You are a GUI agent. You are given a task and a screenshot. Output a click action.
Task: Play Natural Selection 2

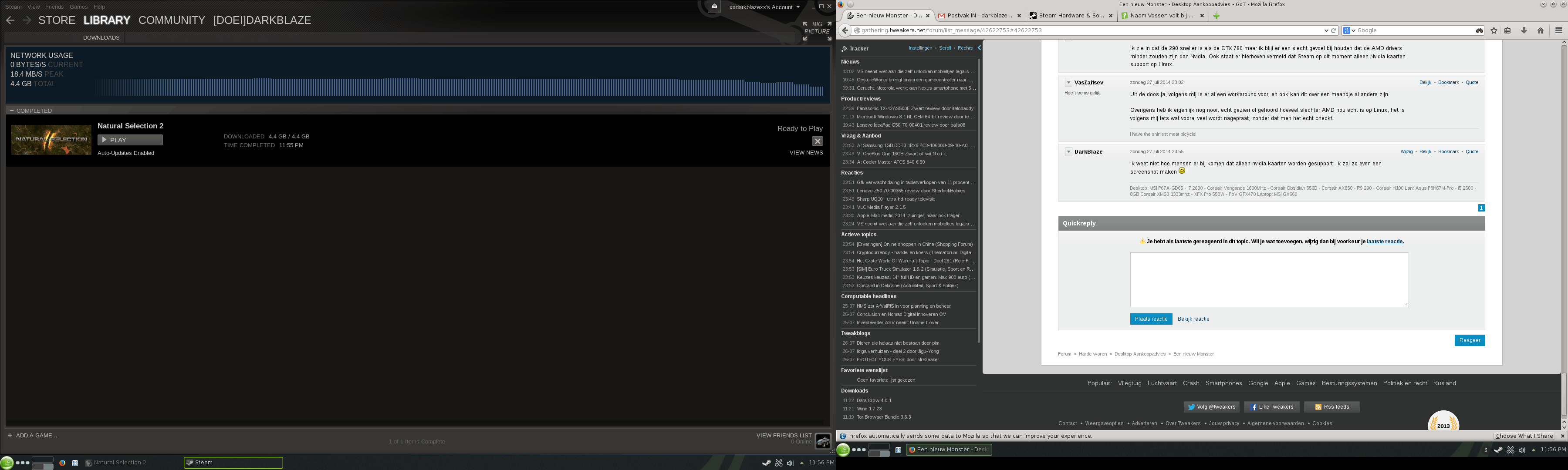pos(130,140)
